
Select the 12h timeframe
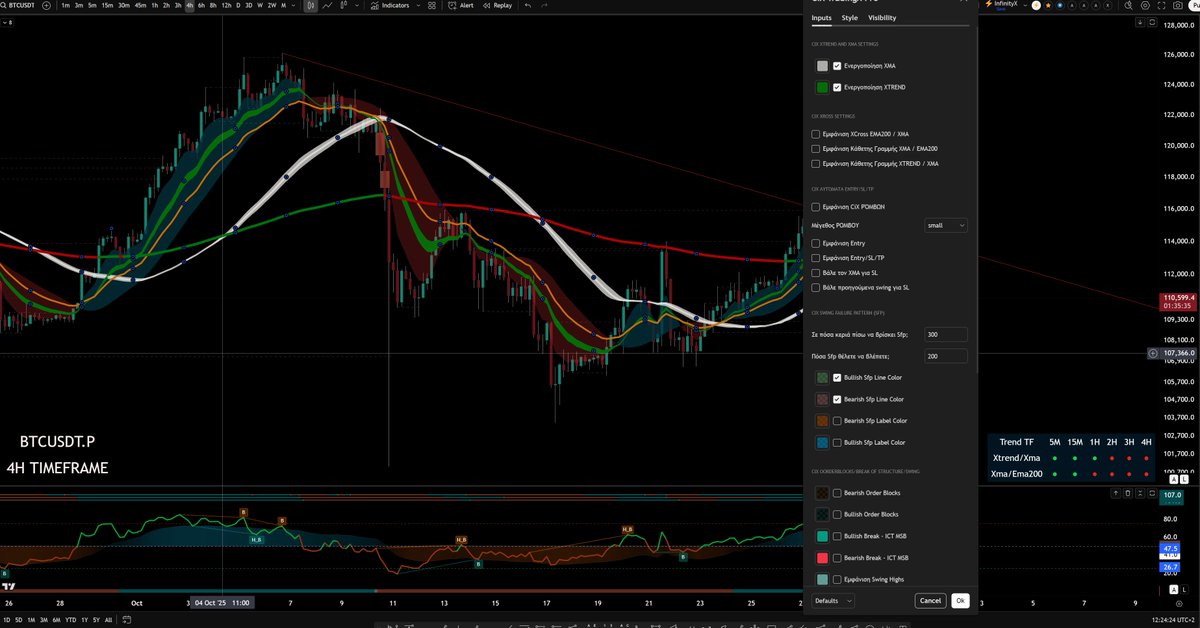[226, 6]
